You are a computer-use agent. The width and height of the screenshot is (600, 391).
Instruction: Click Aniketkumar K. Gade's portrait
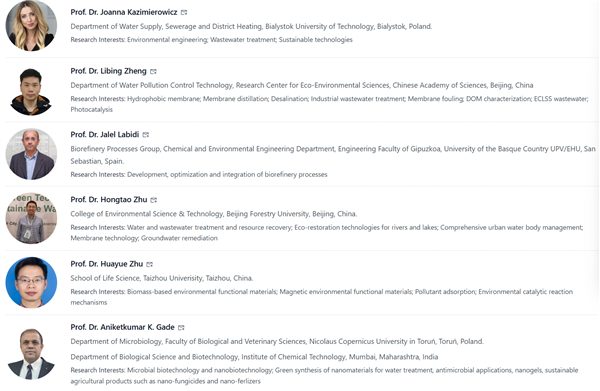[x=31, y=354]
